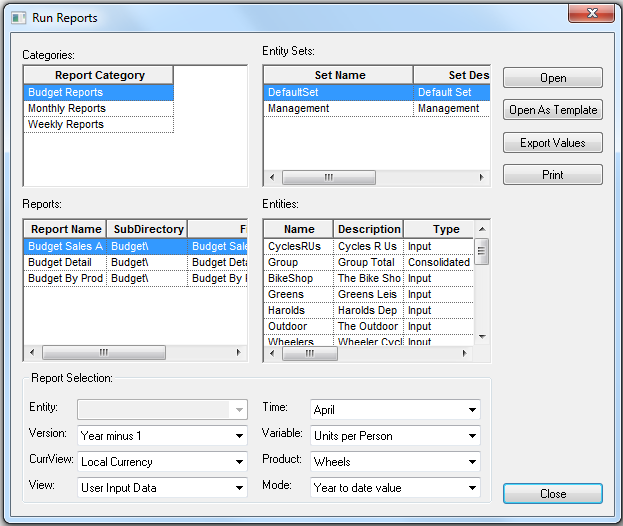
Task: Open the Entity dropdown
Action: [163, 410]
